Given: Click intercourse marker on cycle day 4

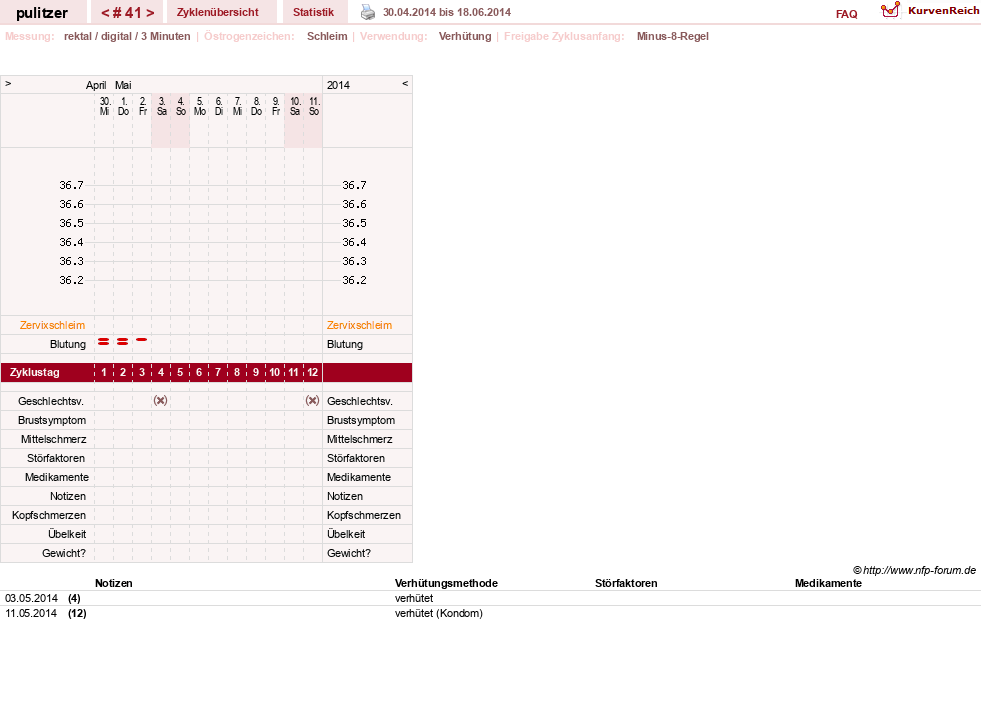Looking at the screenshot, I should [x=161, y=400].
